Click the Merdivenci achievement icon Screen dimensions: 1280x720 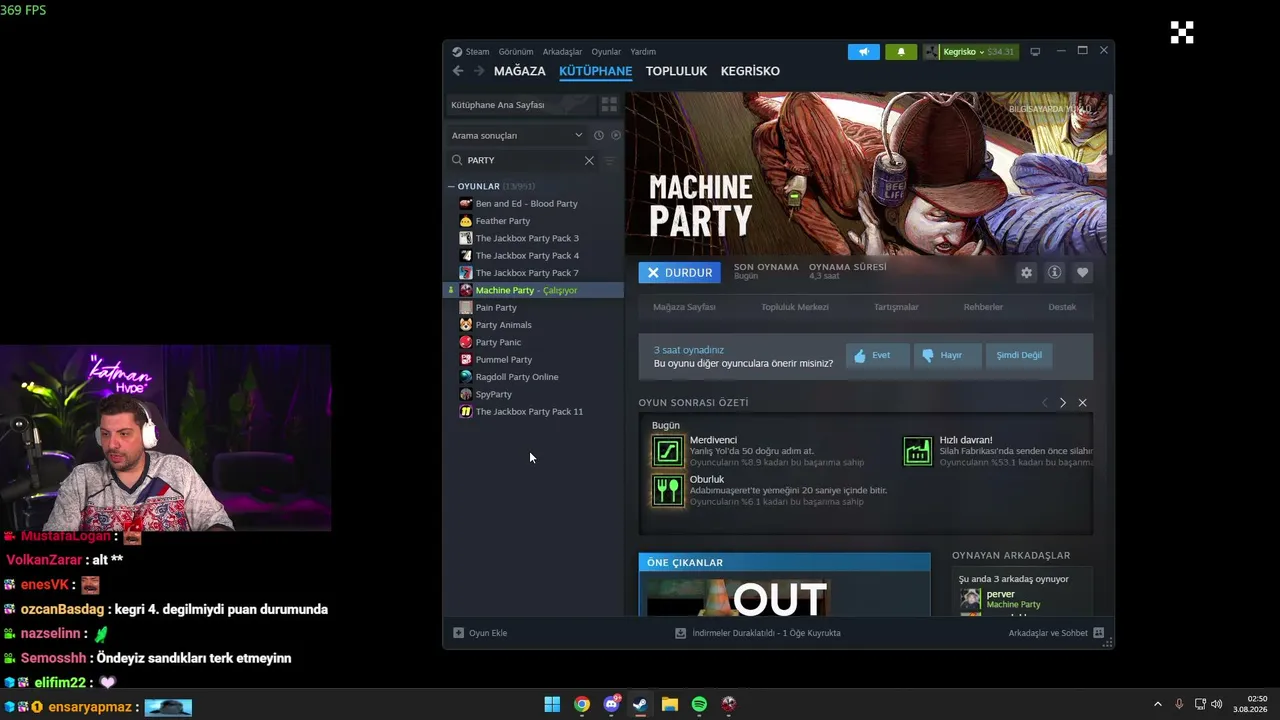click(668, 451)
